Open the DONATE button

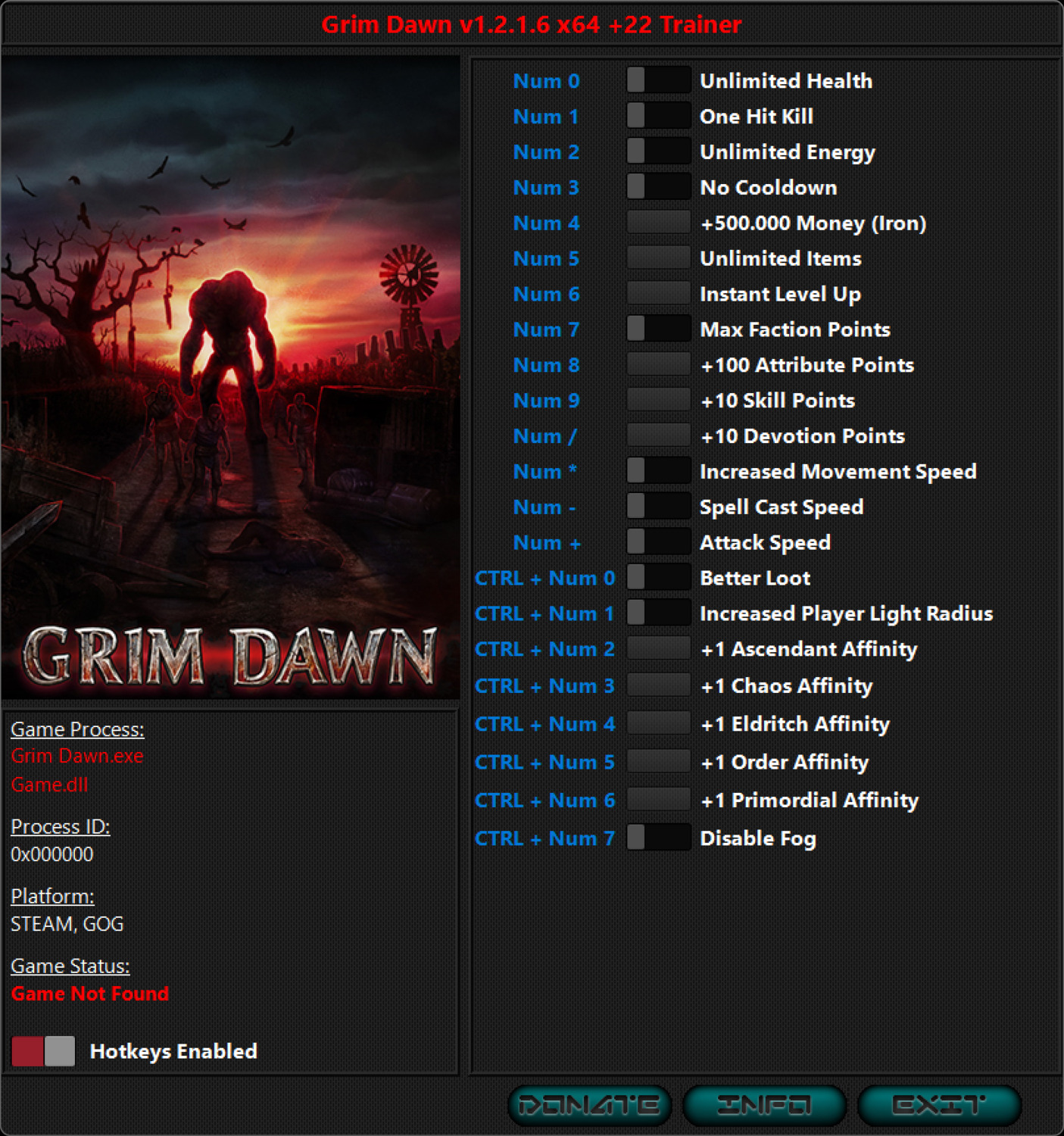coord(589,1106)
